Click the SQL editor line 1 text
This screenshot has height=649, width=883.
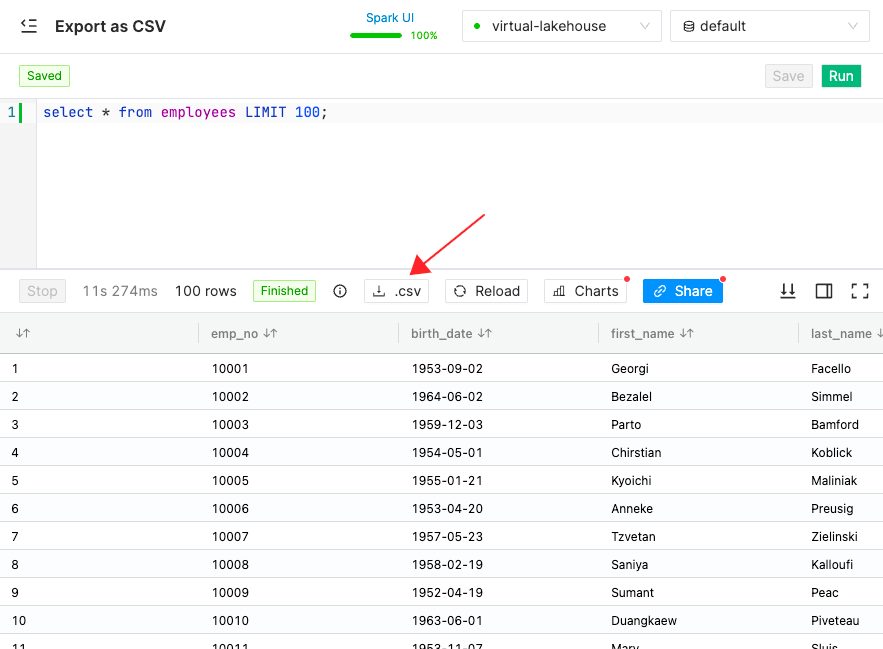[185, 112]
